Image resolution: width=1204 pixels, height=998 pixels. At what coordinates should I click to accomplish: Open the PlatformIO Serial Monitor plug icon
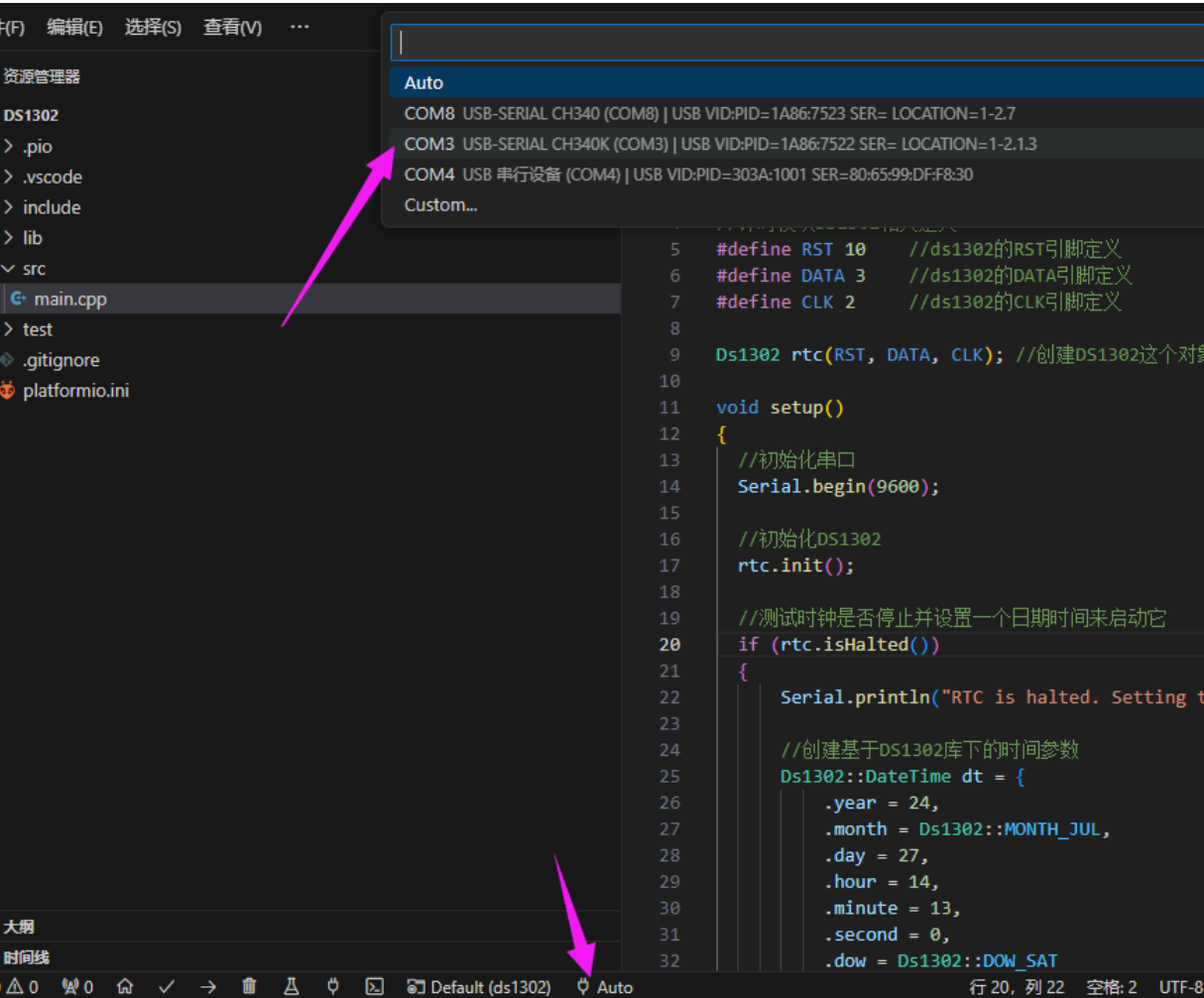[x=333, y=986]
